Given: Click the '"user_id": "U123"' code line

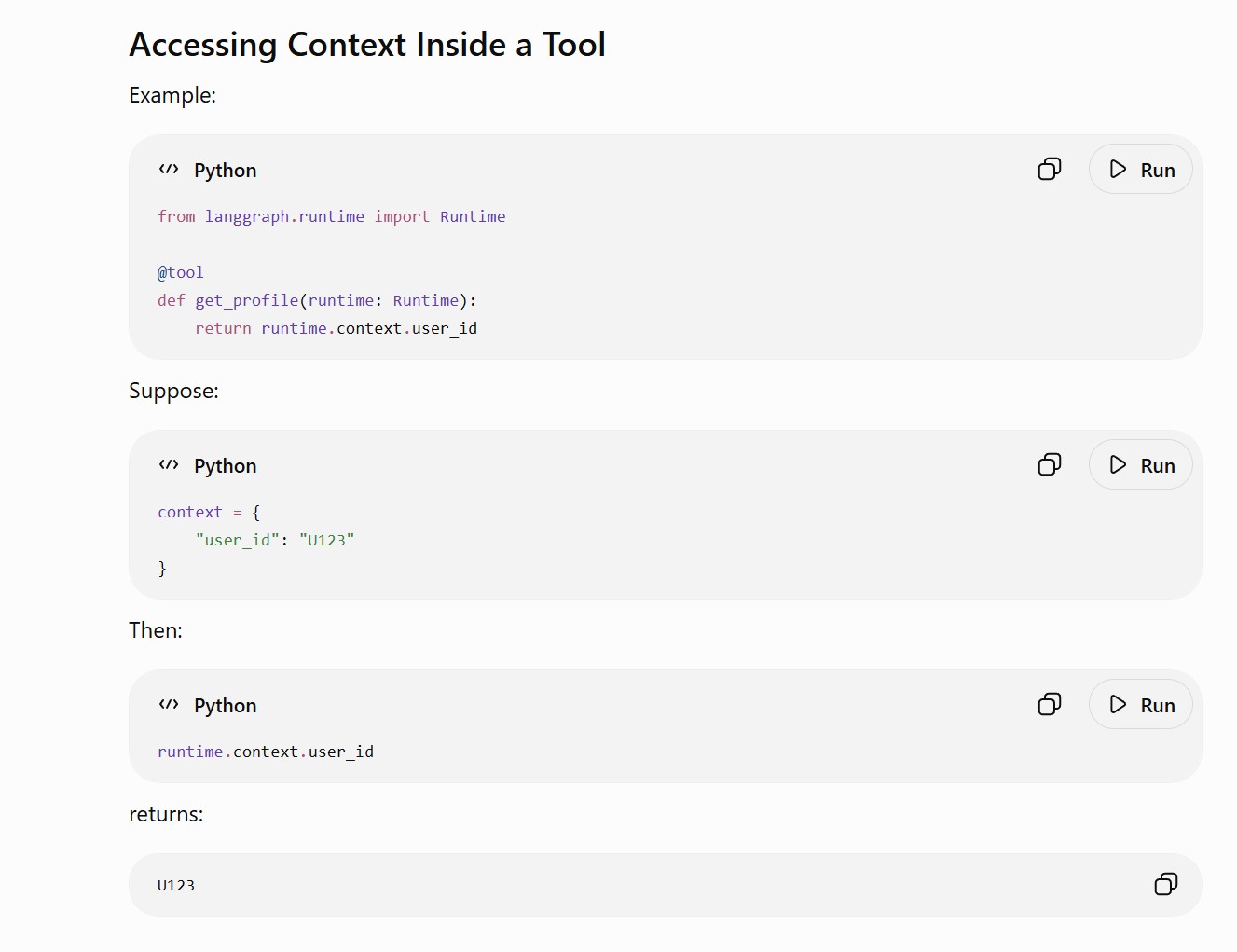Looking at the screenshot, I should (275, 540).
